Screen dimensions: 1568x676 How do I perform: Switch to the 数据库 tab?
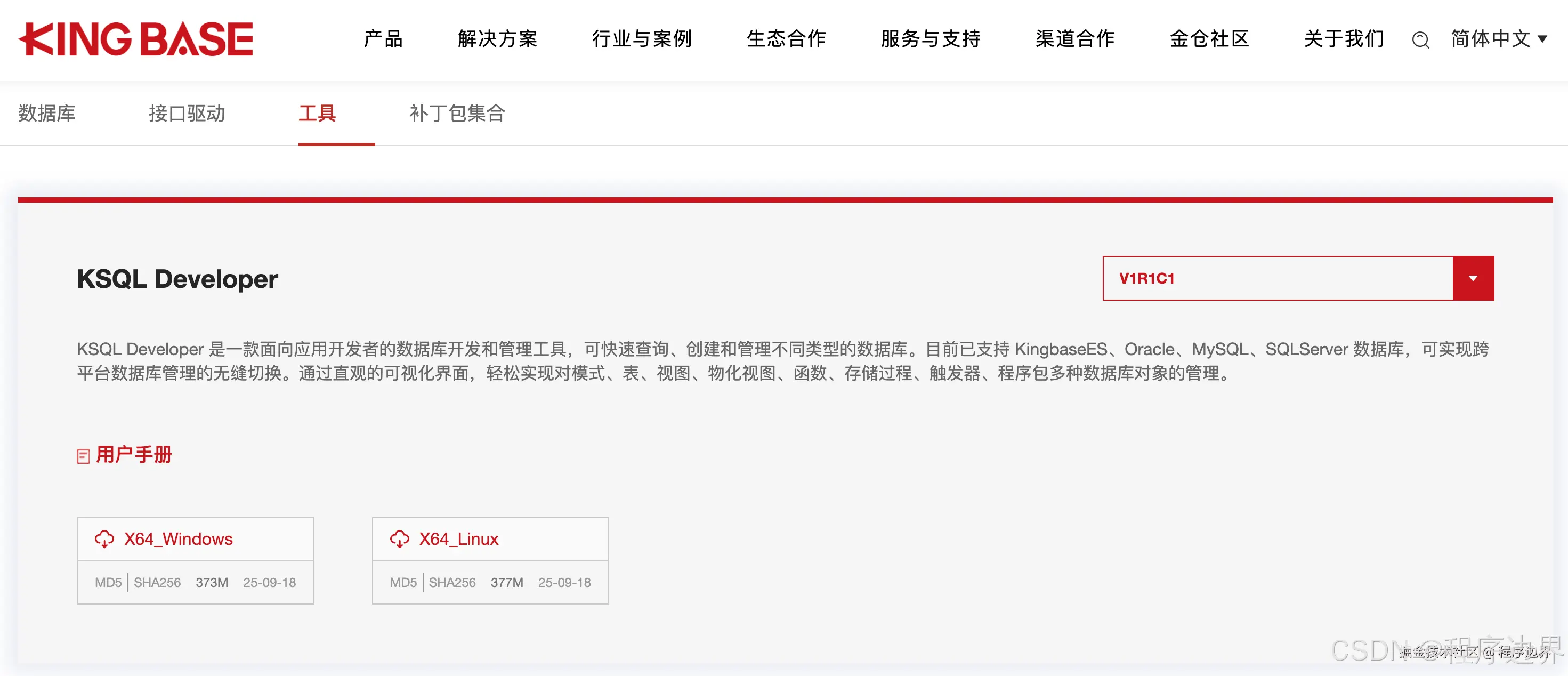[47, 113]
